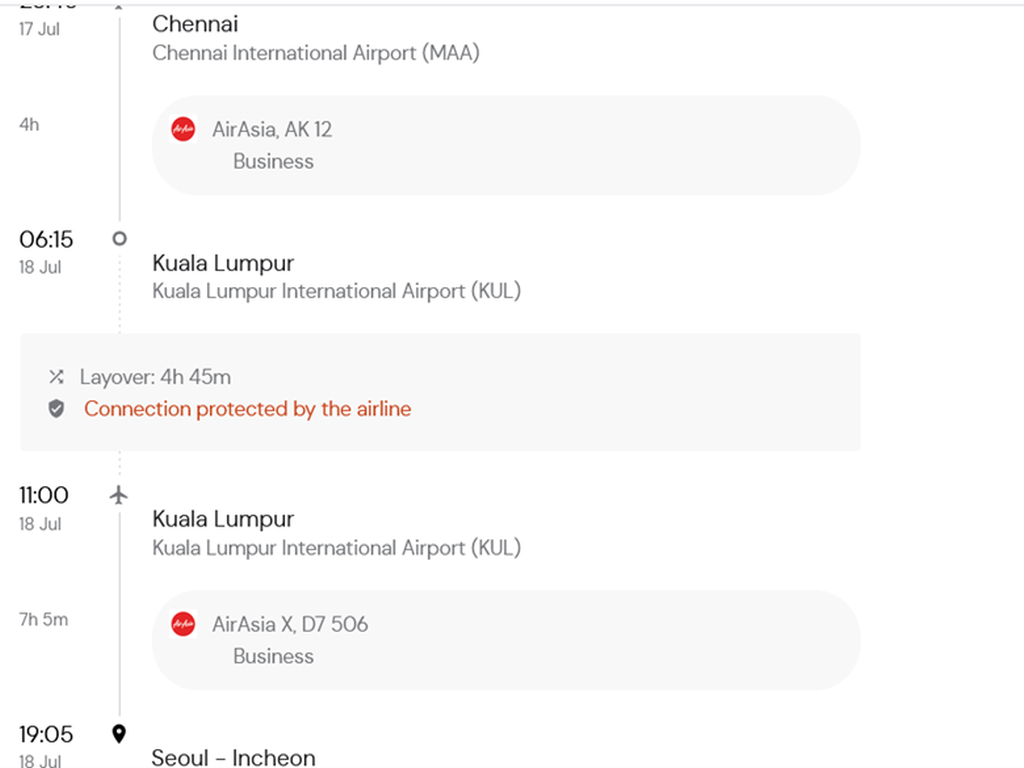Click the airplane departure icon at 11:00

tap(119, 494)
